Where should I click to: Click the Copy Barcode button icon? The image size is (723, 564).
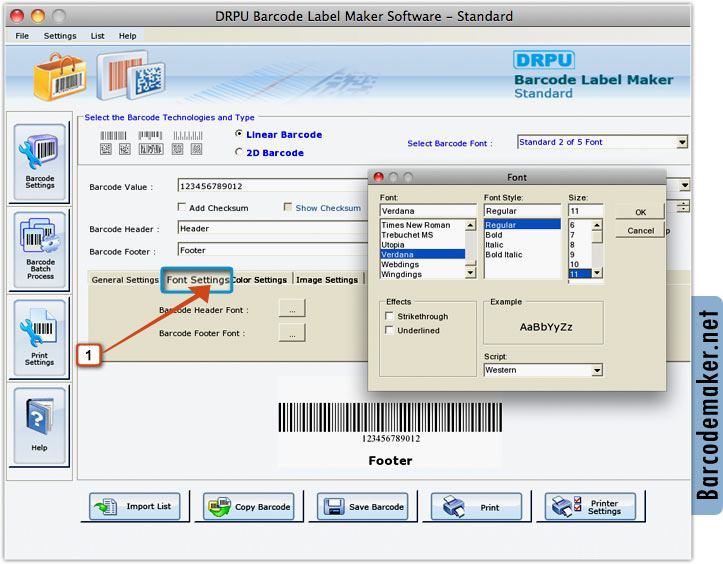[x=219, y=506]
